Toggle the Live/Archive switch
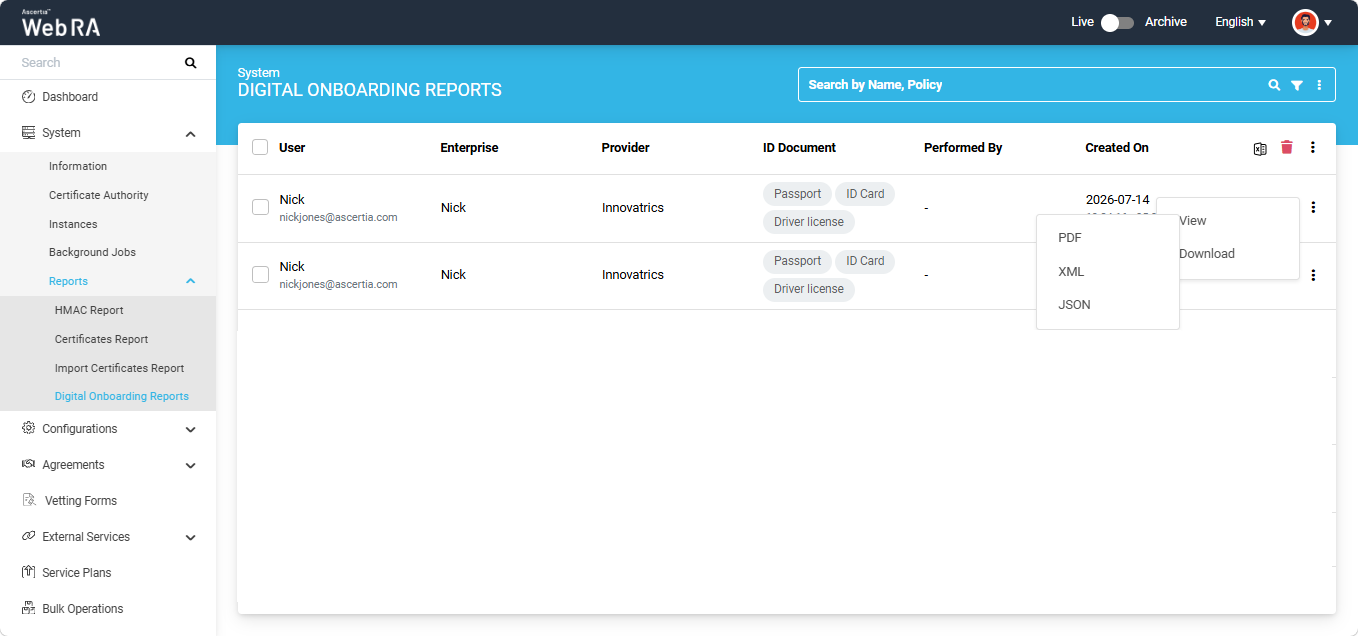 tap(1117, 22)
